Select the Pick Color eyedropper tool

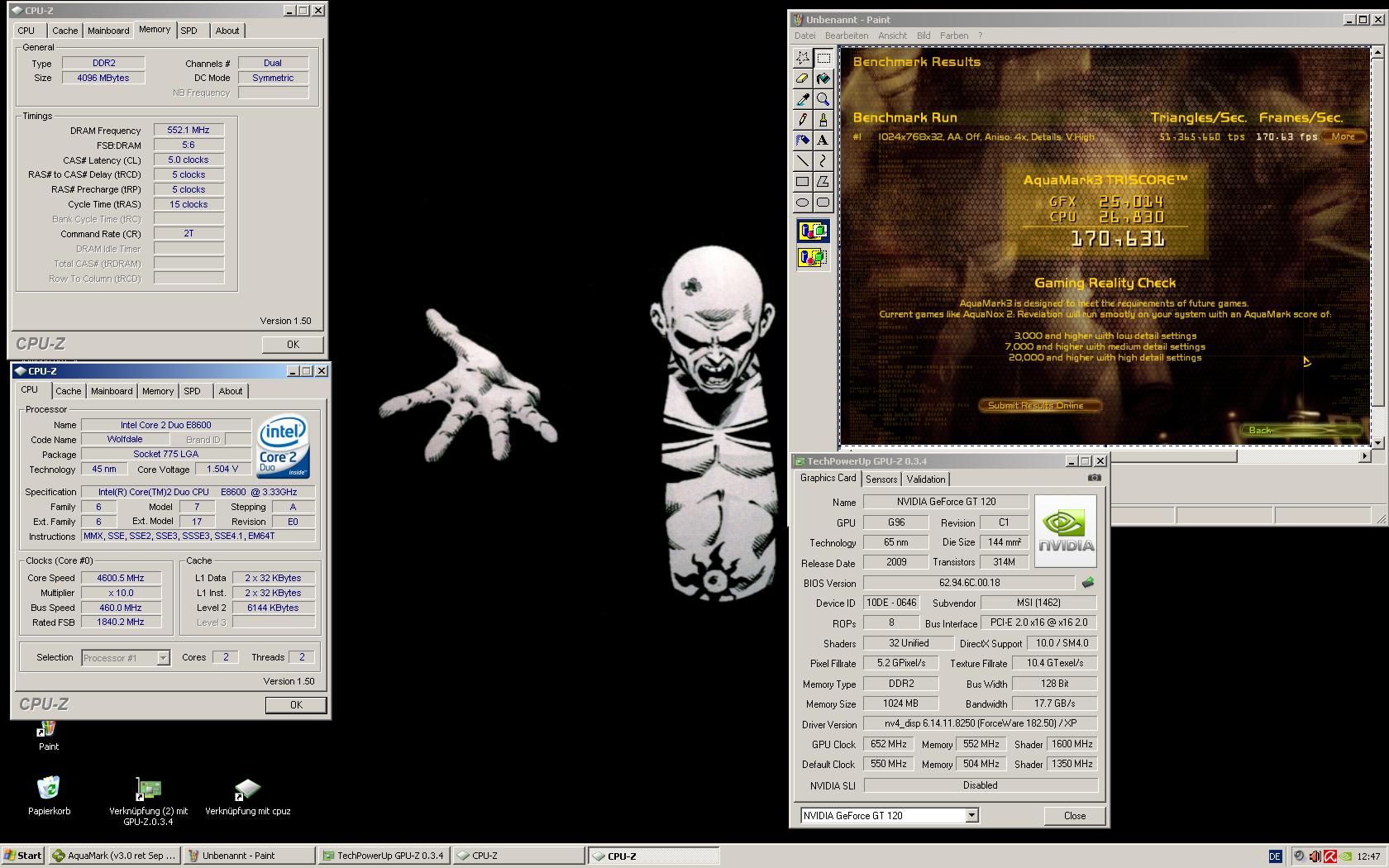tap(802, 99)
